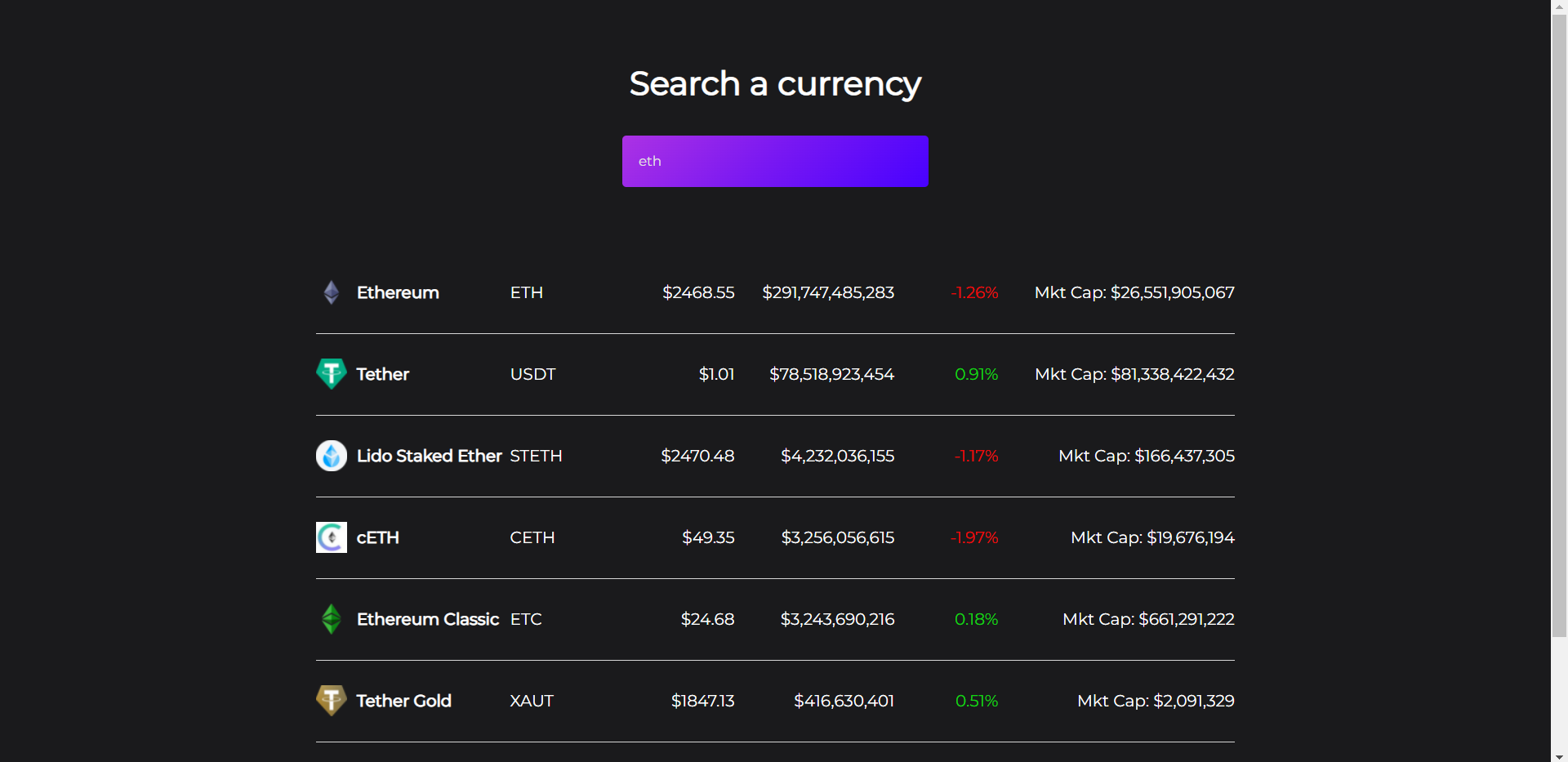Select the Tether Gold row name
Screen dimensions: 1568x762
tap(403, 700)
